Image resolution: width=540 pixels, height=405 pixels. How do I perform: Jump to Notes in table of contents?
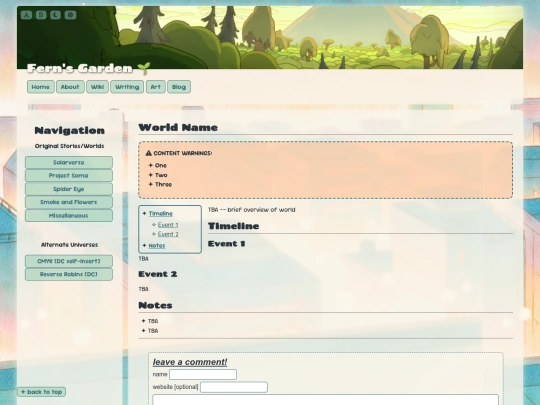click(x=157, y=246)
